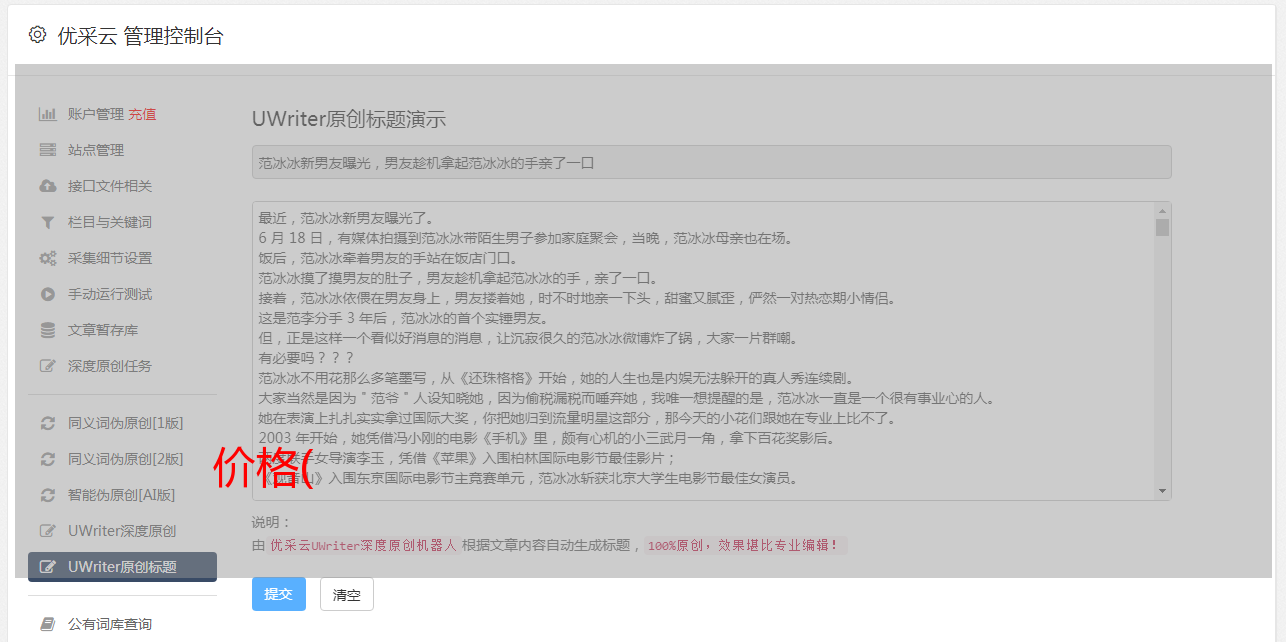
Task: Click the red 充值 link
Action: (142, 114)
